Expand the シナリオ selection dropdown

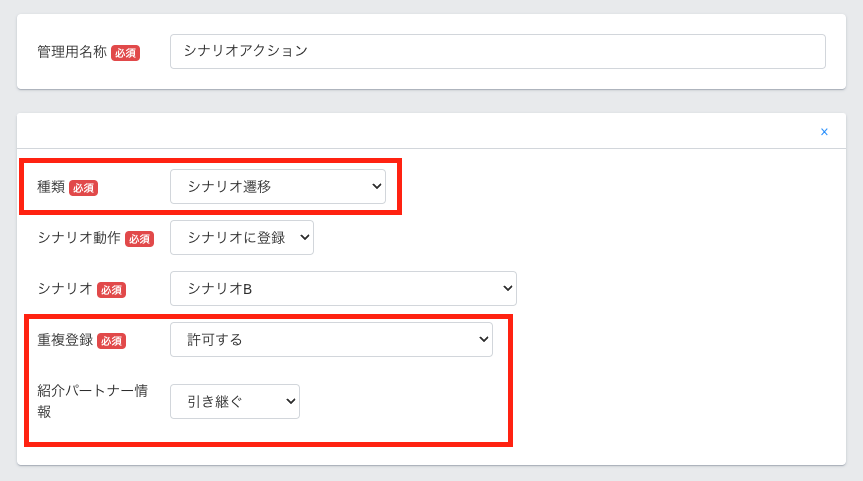[342, 289]
